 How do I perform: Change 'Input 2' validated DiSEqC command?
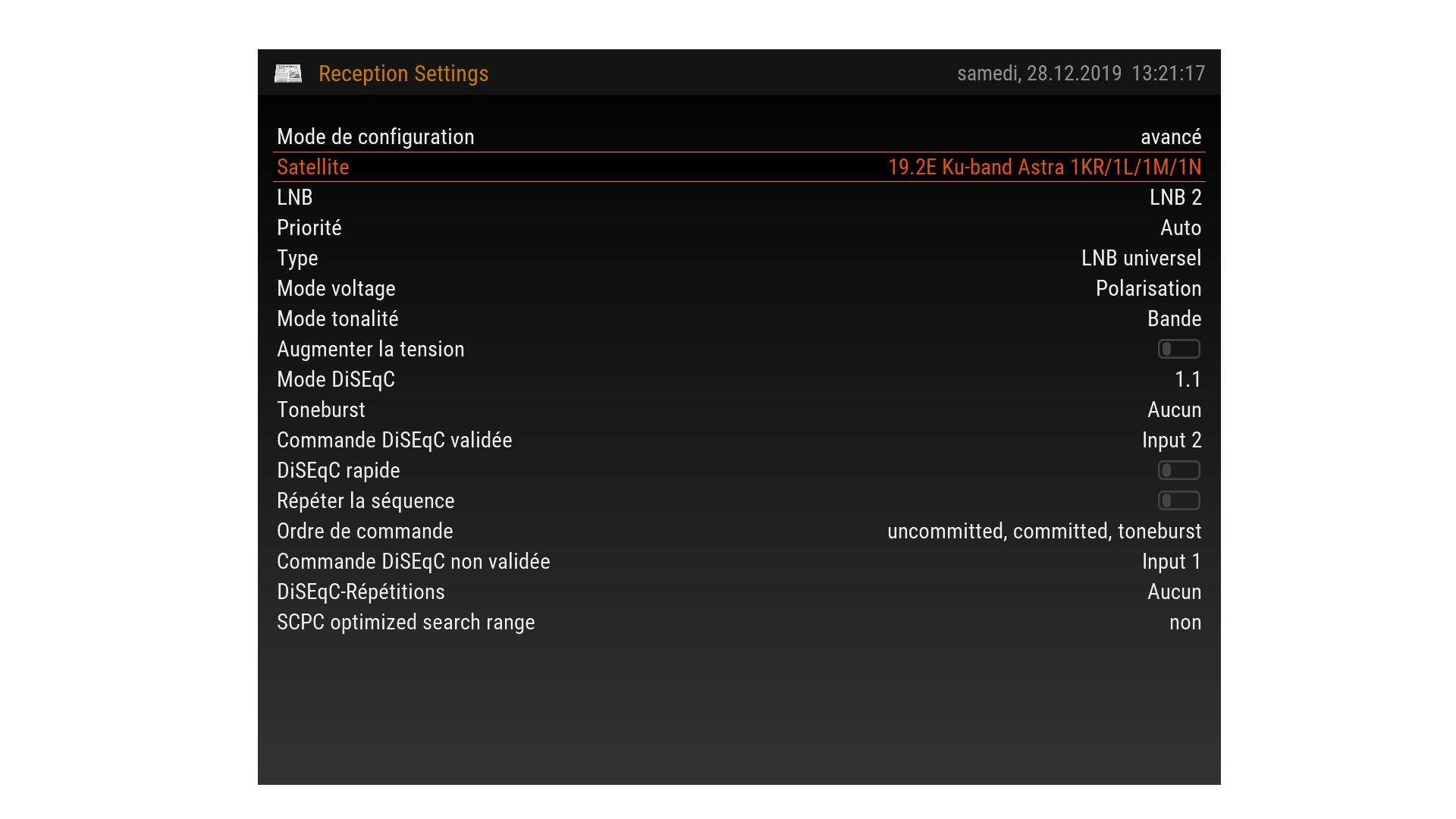pos(1171,440)
